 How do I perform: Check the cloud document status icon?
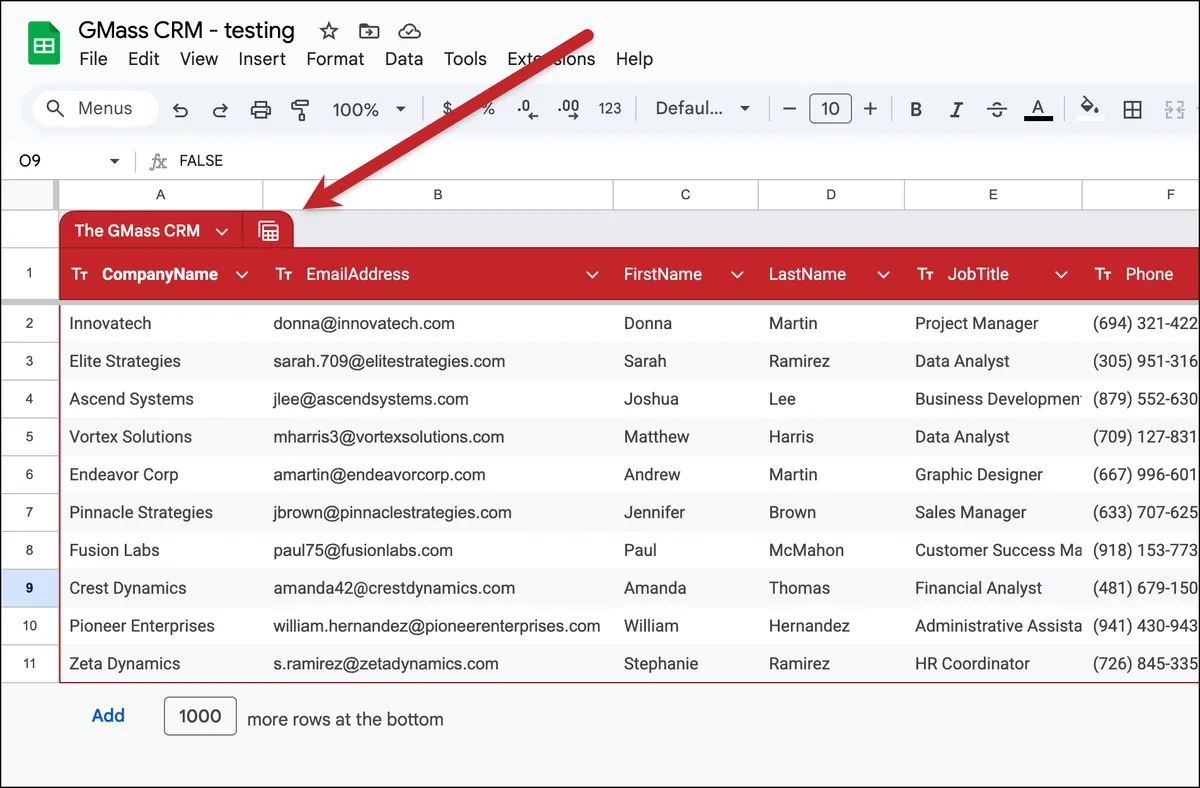click(x=409, y=30)
